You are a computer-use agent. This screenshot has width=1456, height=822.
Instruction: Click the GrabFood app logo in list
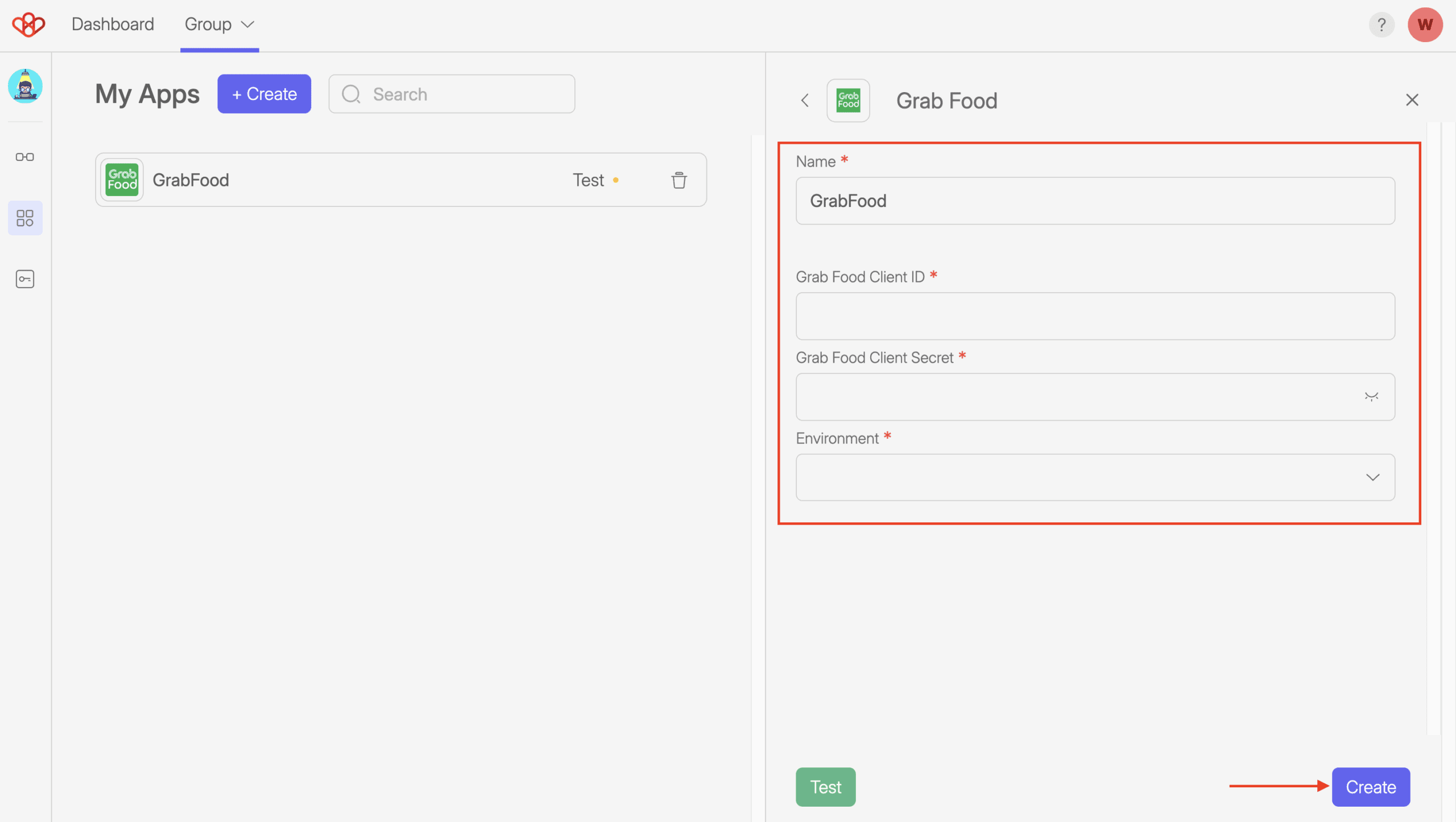(x=122, y=180)
